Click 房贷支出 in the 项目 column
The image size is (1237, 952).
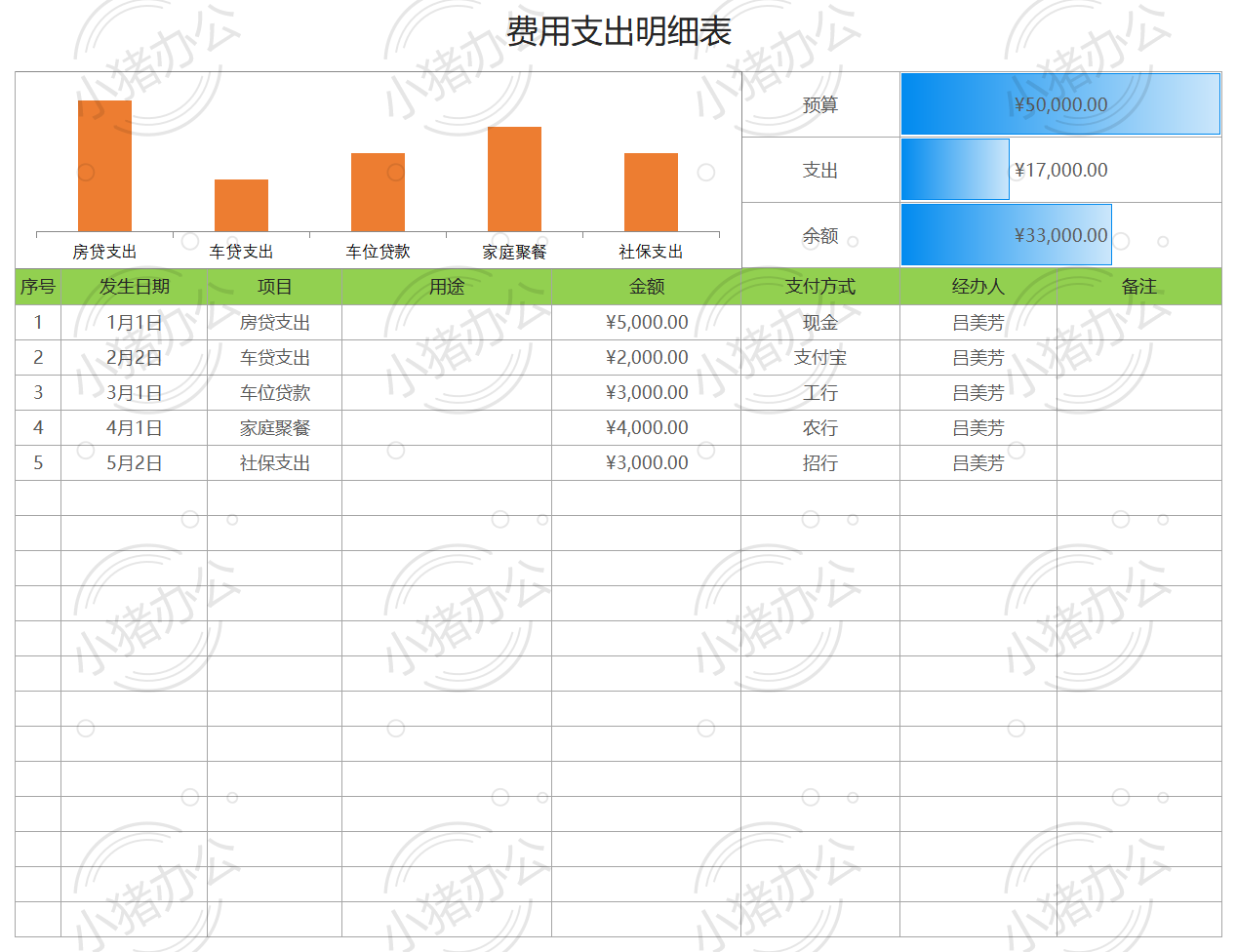point(274,323)
